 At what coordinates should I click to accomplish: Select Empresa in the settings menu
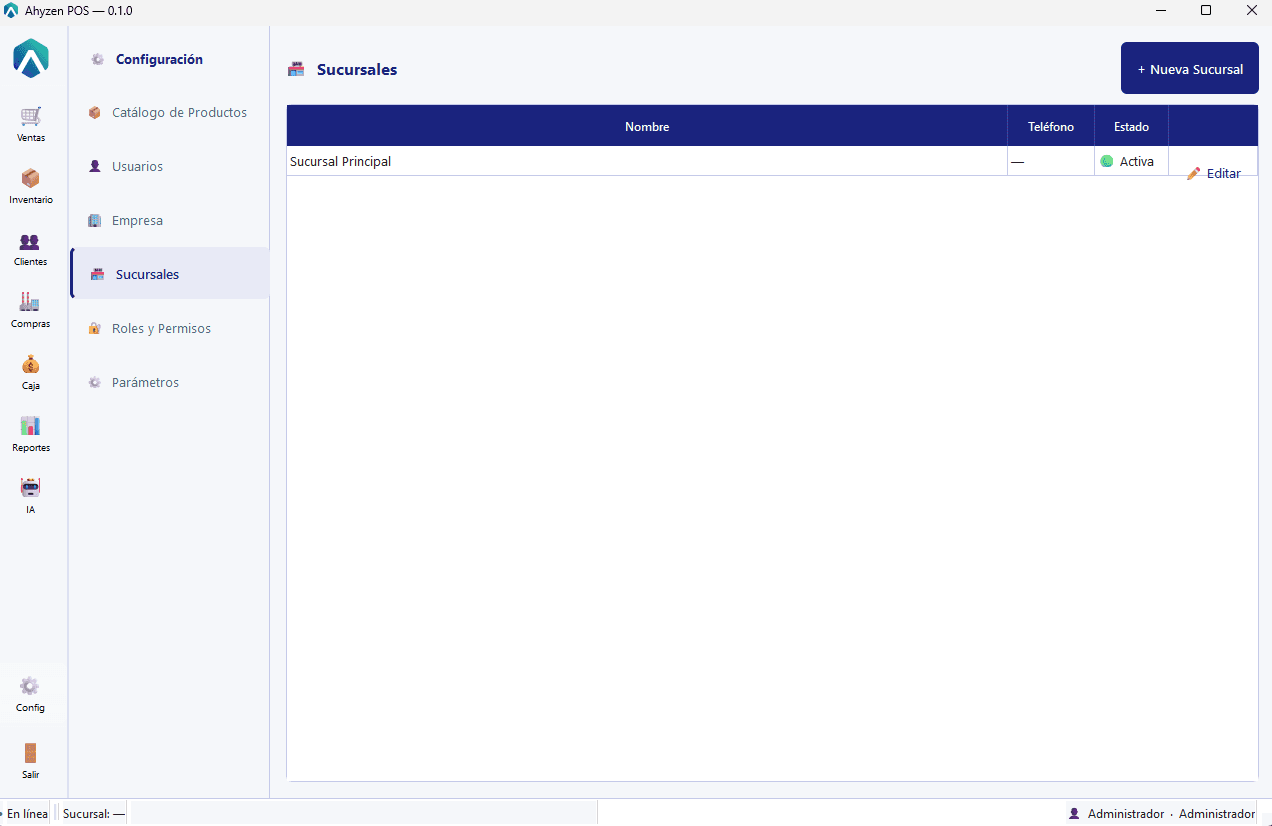click(169, 221)
